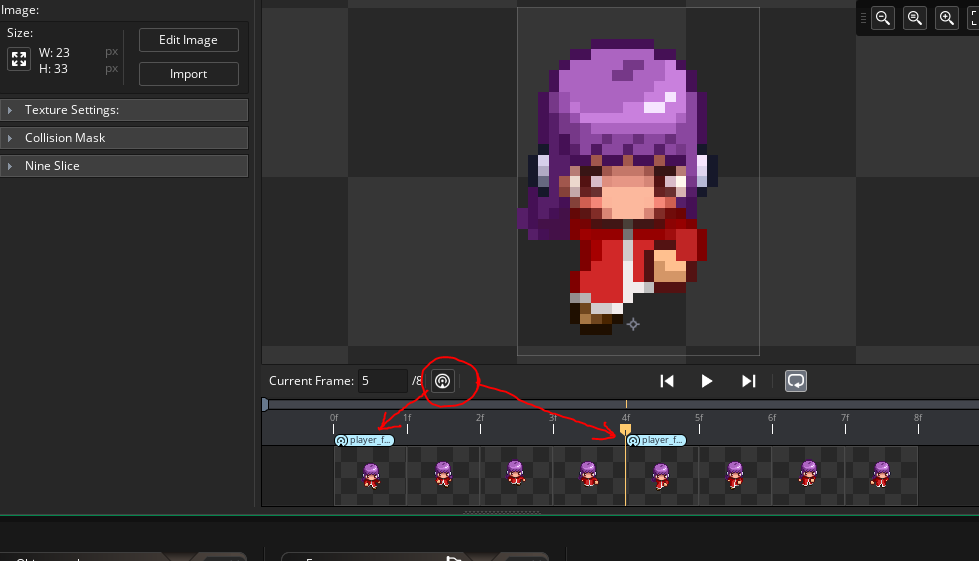Click the fit-to-window icon beside zoom in

[x=973, y=18]
